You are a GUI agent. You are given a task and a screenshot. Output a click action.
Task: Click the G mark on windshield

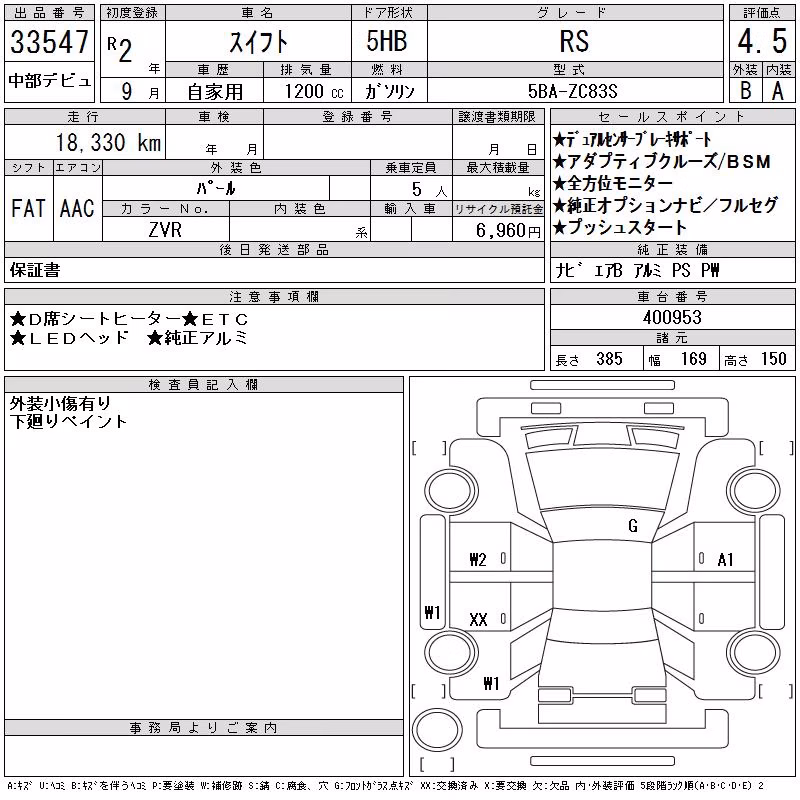click(633, 526)
